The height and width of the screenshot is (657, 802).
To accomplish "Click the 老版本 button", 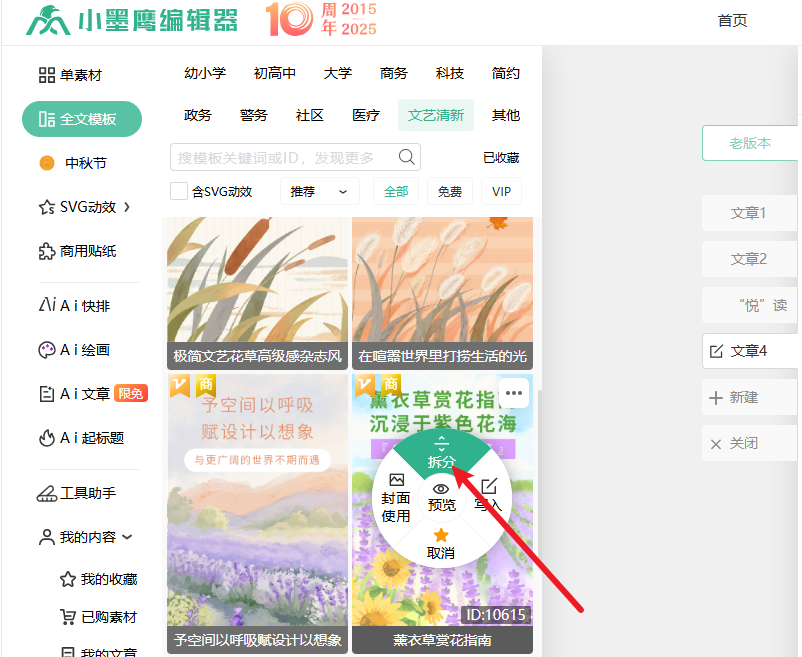I will (x=750, y=143).
